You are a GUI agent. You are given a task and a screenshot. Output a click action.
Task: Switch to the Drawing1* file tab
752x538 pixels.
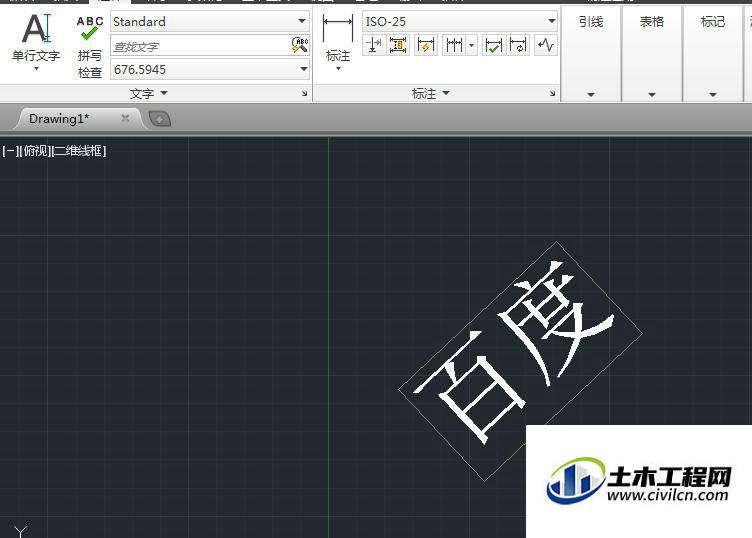59,118
